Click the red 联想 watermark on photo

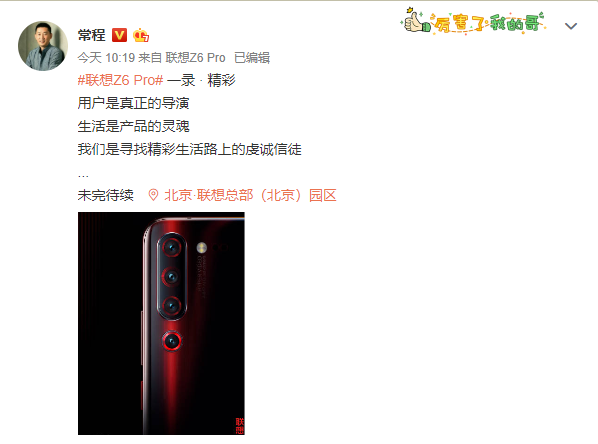pyautogui.click(x=240, y=426)
